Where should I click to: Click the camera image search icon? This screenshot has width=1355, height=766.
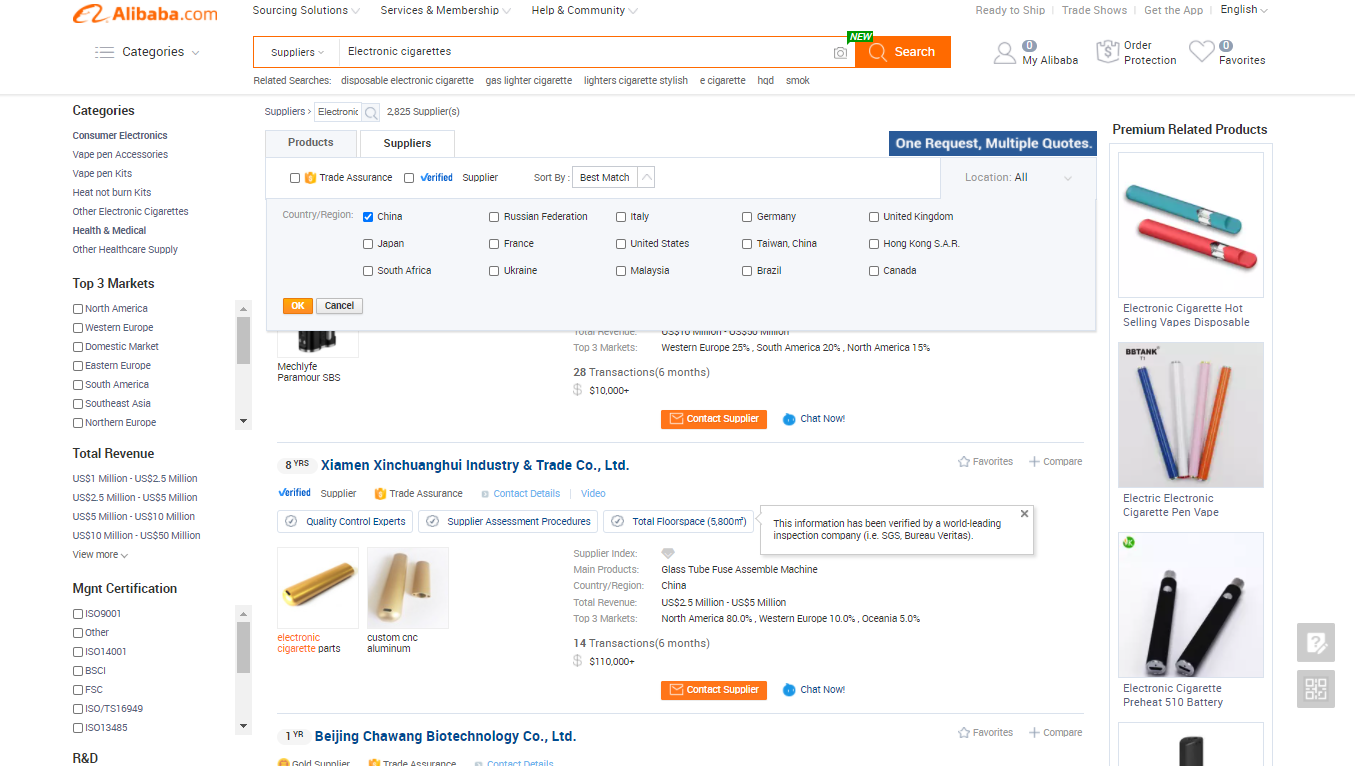pyautogui.click(x=840, y=52)
